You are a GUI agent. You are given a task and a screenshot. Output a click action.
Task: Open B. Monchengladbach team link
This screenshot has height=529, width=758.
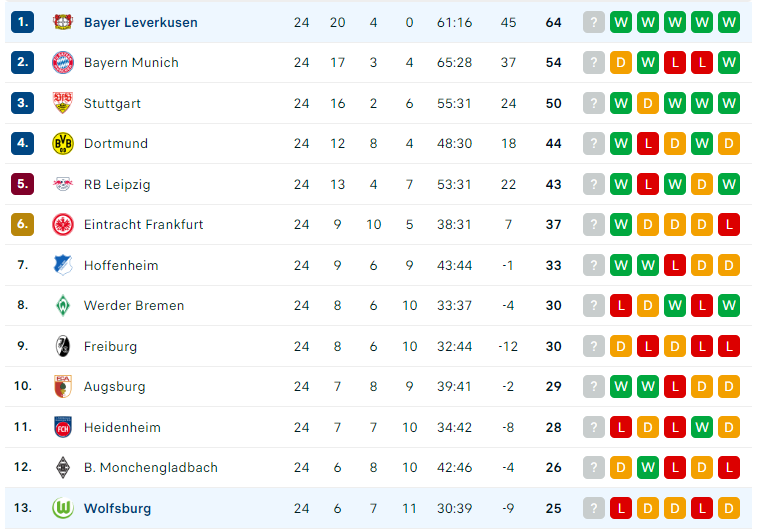[151, 468]
